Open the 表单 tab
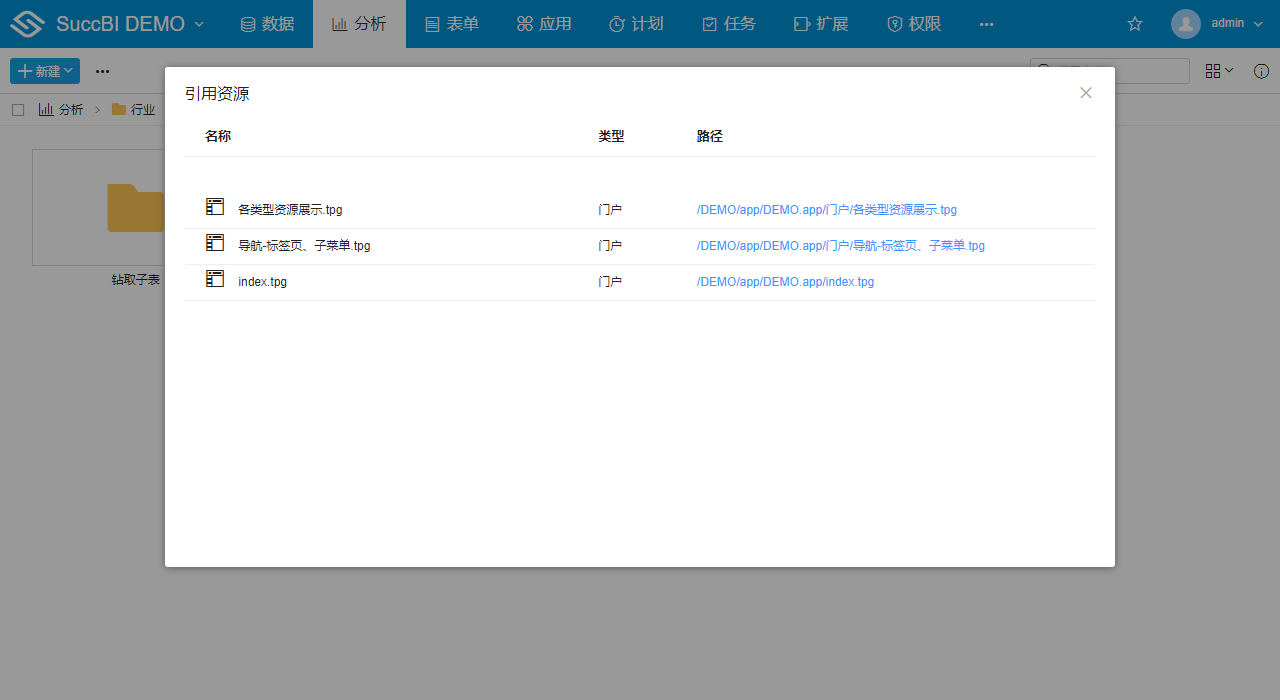The image size is (1280, 700). [x=451, y=24]
